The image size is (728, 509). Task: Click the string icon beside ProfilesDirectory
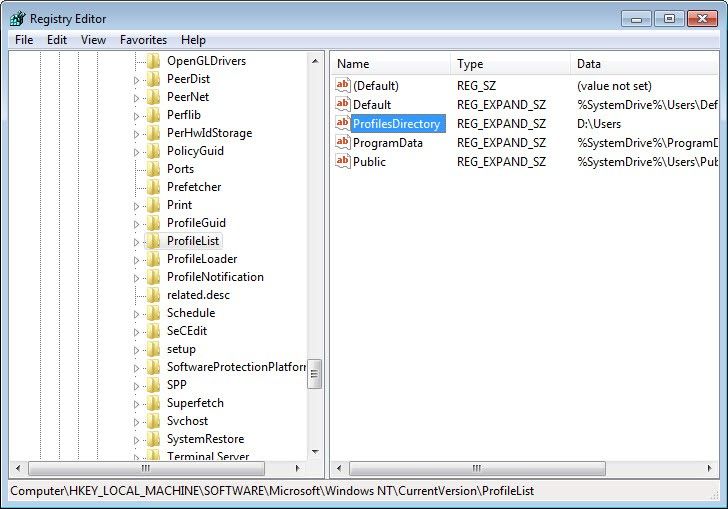(x=343, y=123)
